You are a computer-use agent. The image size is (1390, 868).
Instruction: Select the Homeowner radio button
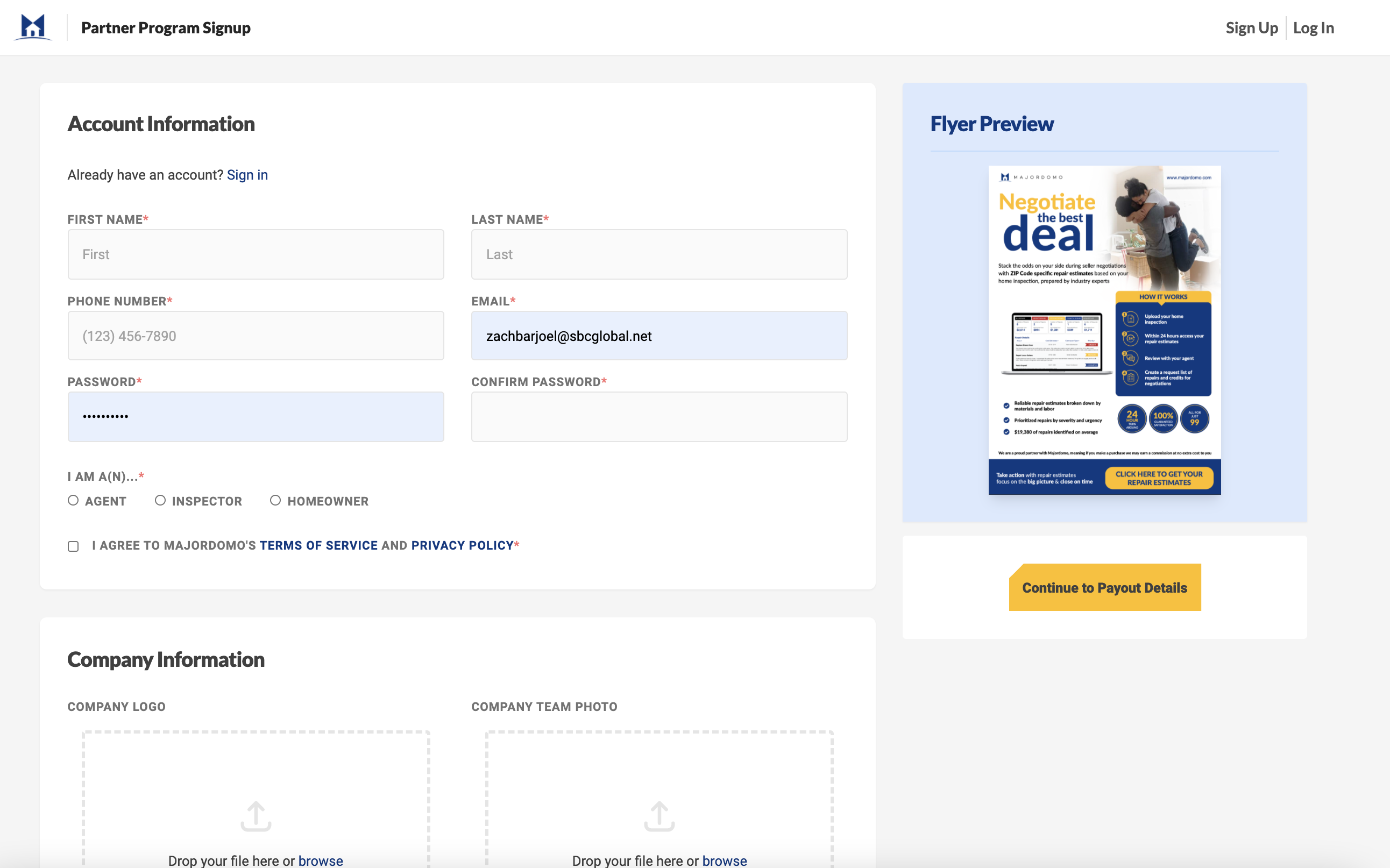click(275, 501)
